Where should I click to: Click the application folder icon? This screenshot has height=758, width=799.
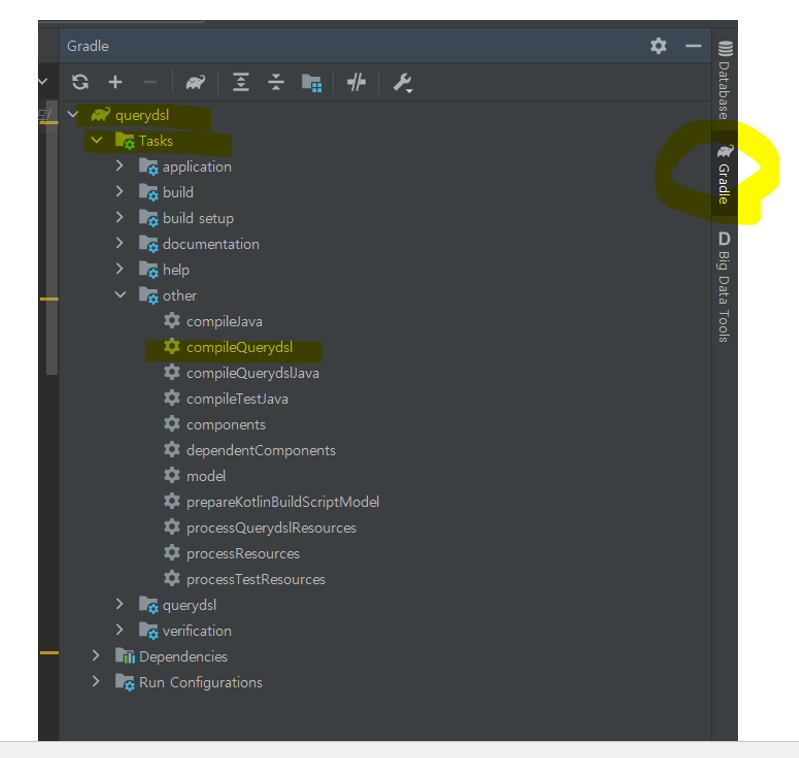[x=149, y=167]
